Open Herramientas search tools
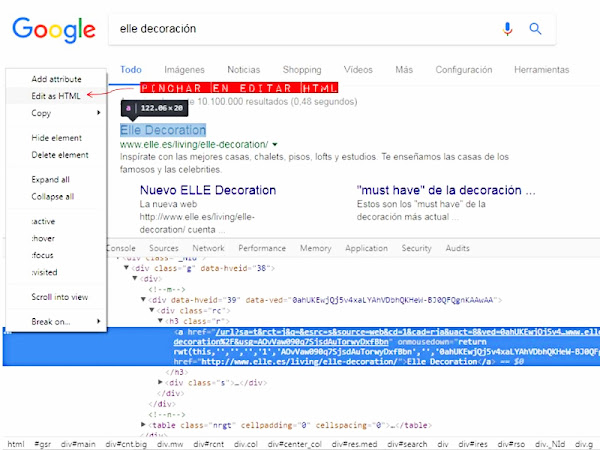The height and width of the screenshot is (450, 600). coord(541,70)
